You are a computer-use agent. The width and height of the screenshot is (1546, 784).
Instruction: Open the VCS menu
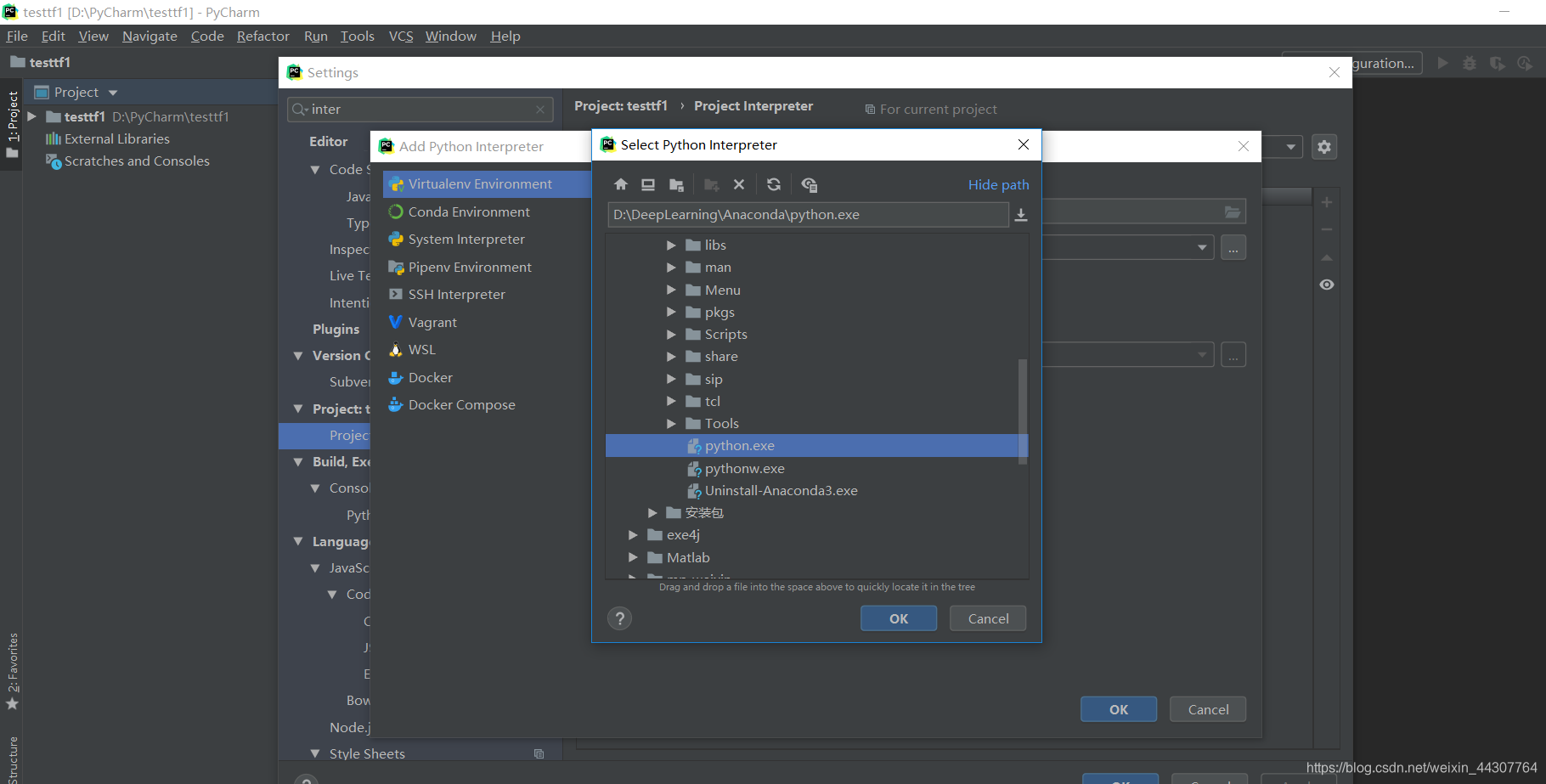click(401, 36)
